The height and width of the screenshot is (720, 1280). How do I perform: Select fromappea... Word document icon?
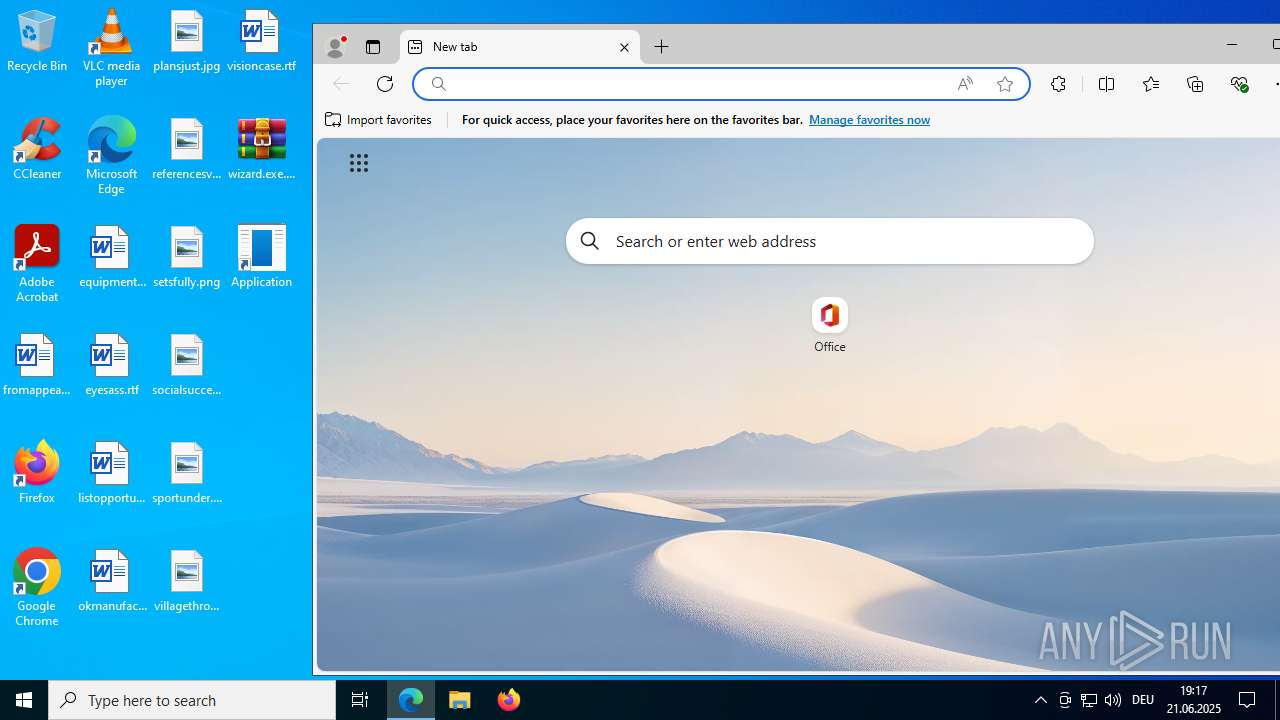coord(37,365)
